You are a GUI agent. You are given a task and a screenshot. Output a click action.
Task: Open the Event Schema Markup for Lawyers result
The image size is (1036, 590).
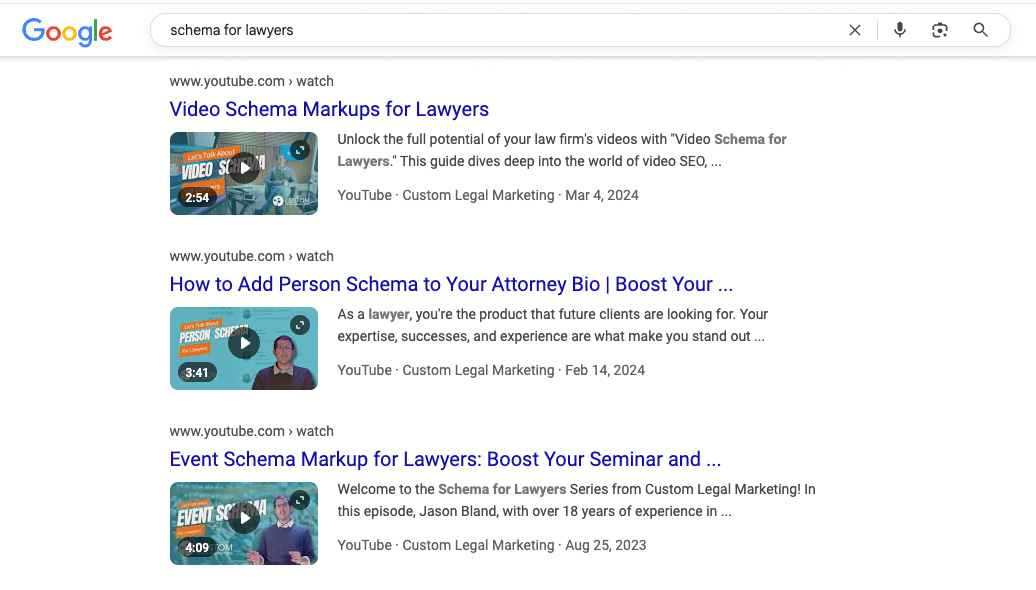[445, 459]
